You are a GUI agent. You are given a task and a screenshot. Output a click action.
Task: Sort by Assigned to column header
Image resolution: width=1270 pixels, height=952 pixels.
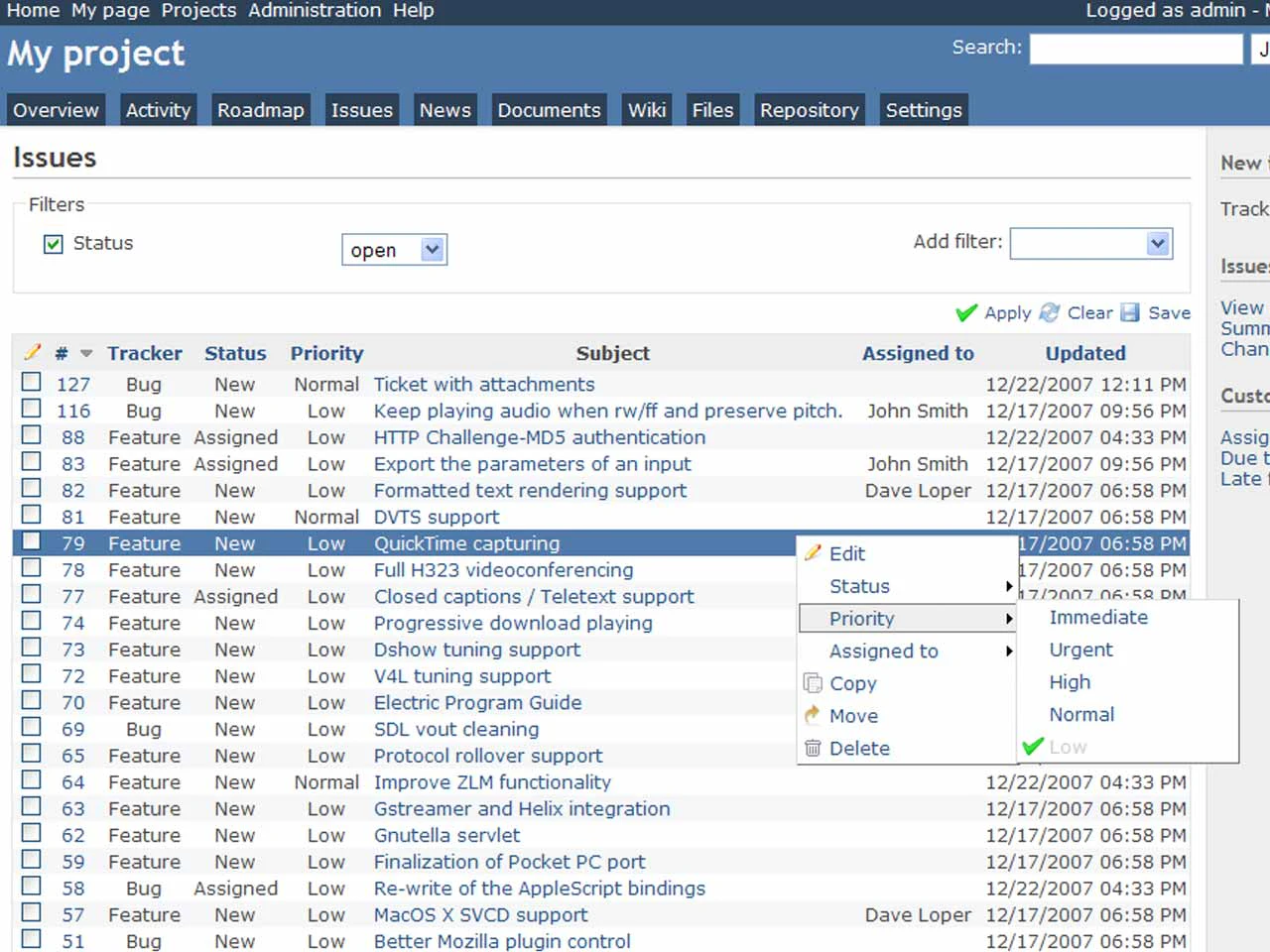[x=918, y=353]
